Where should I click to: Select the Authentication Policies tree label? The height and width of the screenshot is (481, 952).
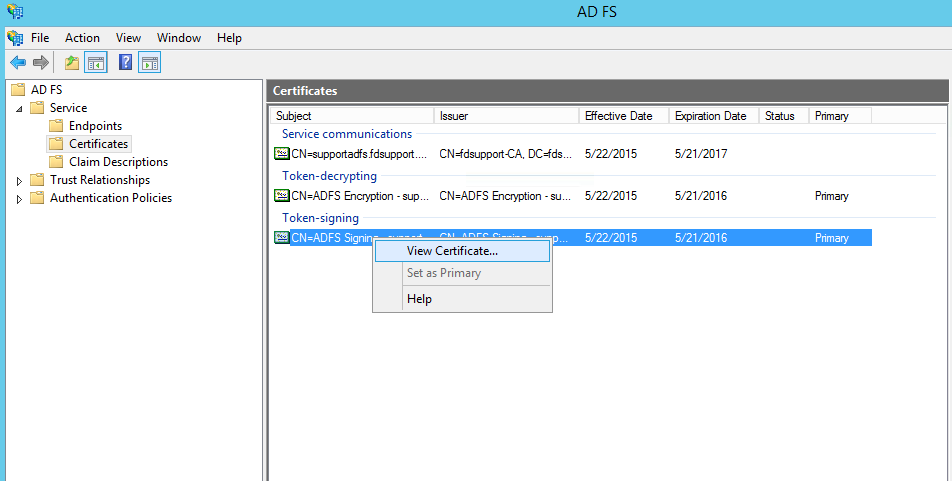pos(111,198)
